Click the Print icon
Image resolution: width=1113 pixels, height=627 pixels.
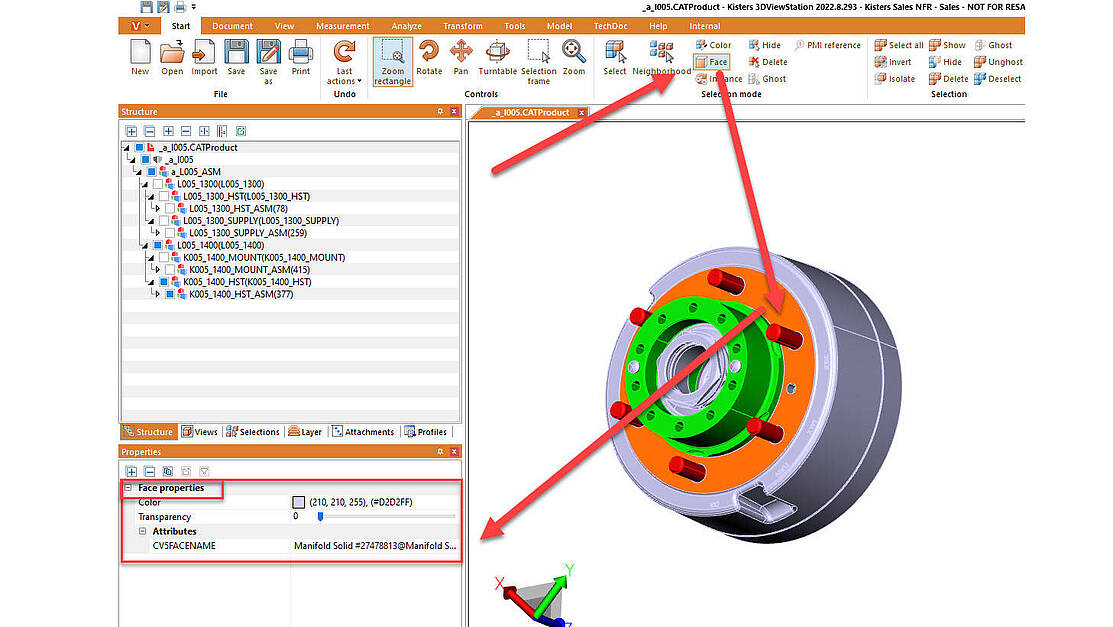point(300,58)
